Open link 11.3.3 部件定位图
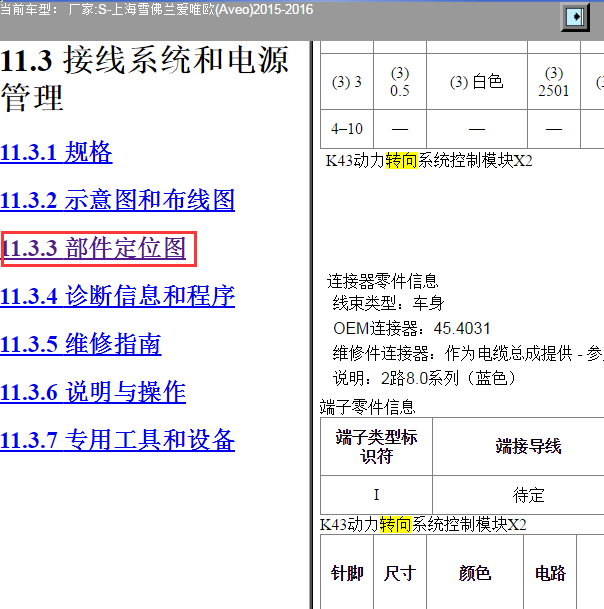 click(x=94, y=248)
